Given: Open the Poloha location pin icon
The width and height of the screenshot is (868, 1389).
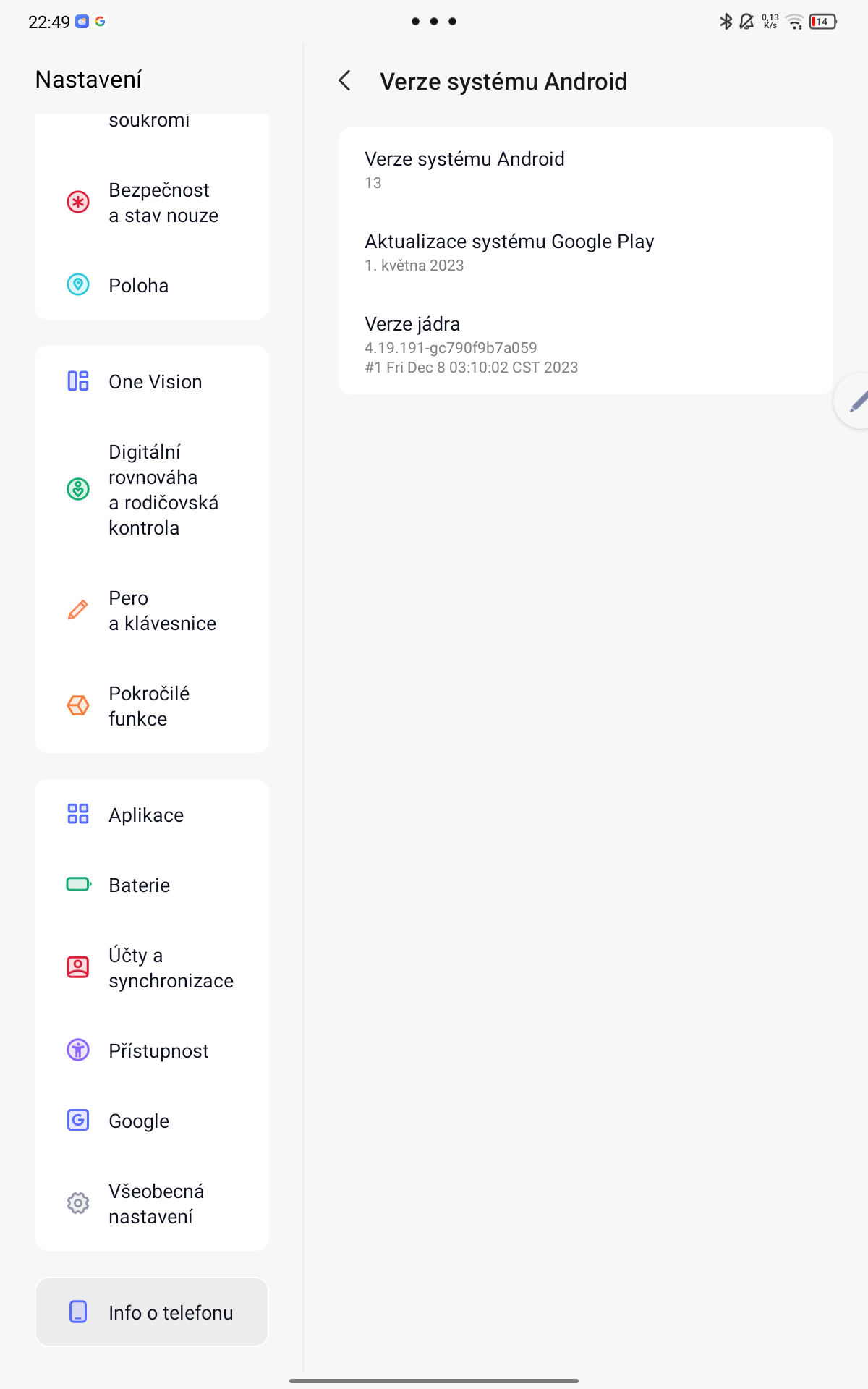Looking at the screenshot, I should coord(78,285).
